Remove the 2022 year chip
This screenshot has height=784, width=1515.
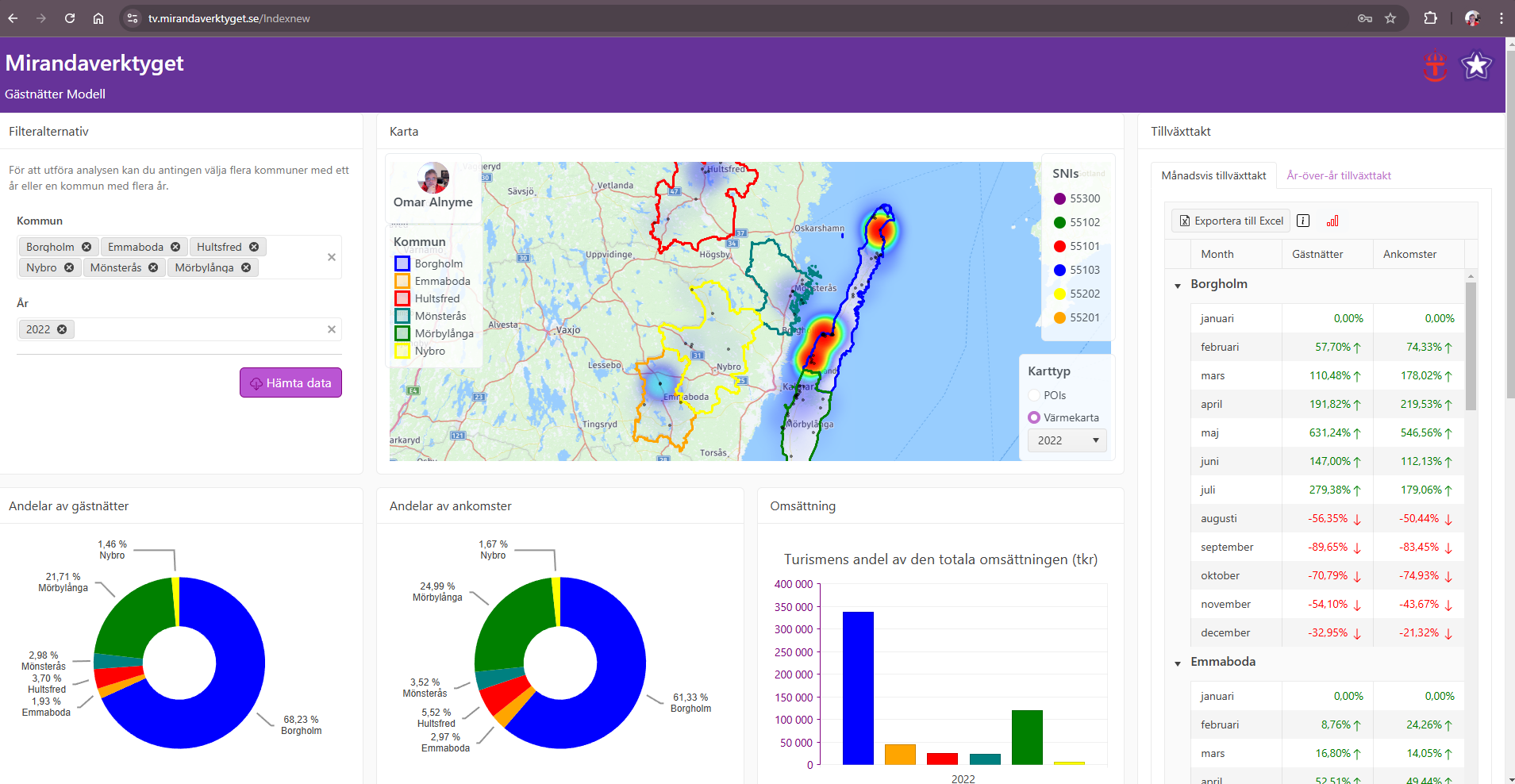tap(62, 329)
